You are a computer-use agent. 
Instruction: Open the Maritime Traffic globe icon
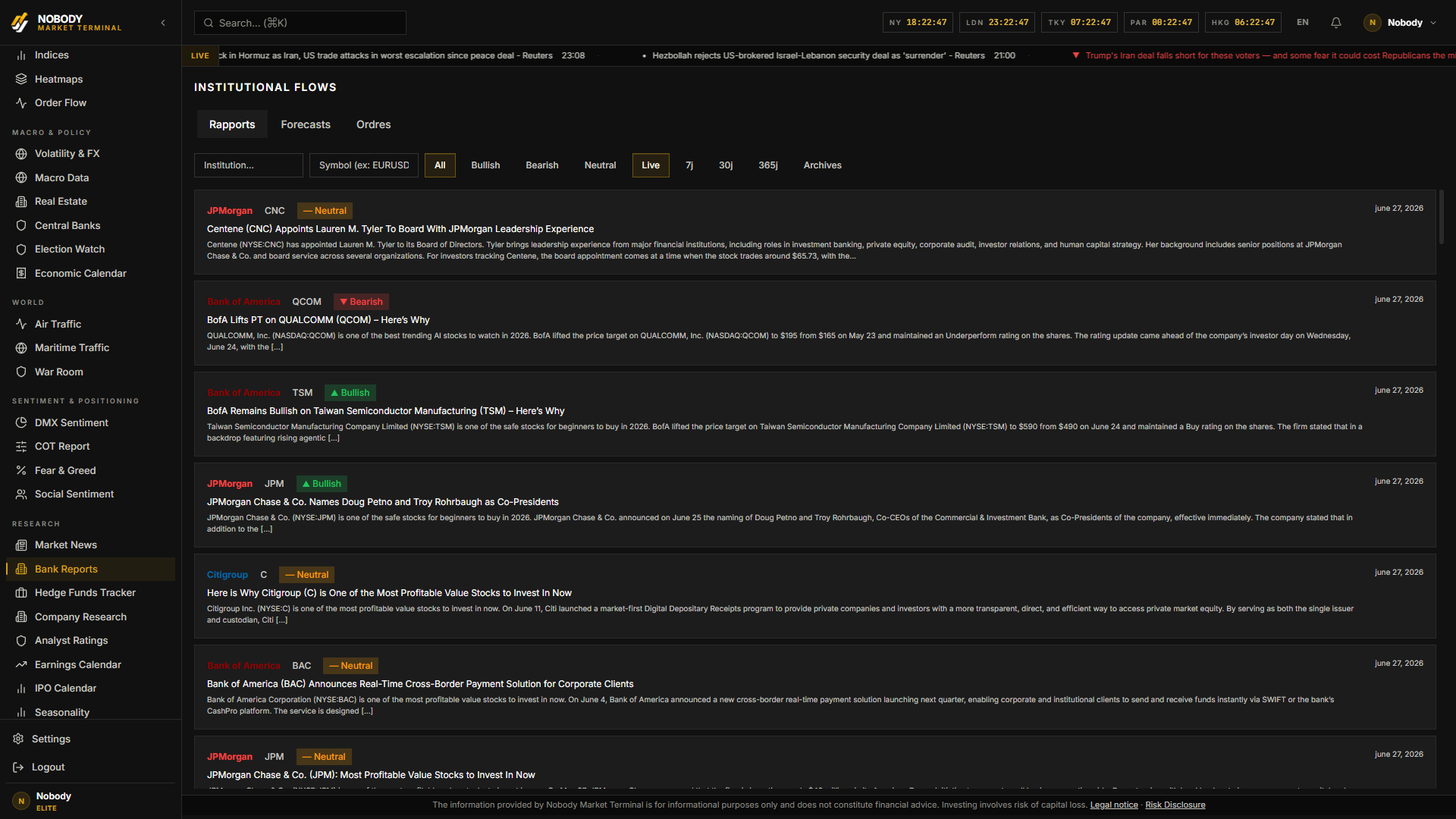(x=21, y=348)
